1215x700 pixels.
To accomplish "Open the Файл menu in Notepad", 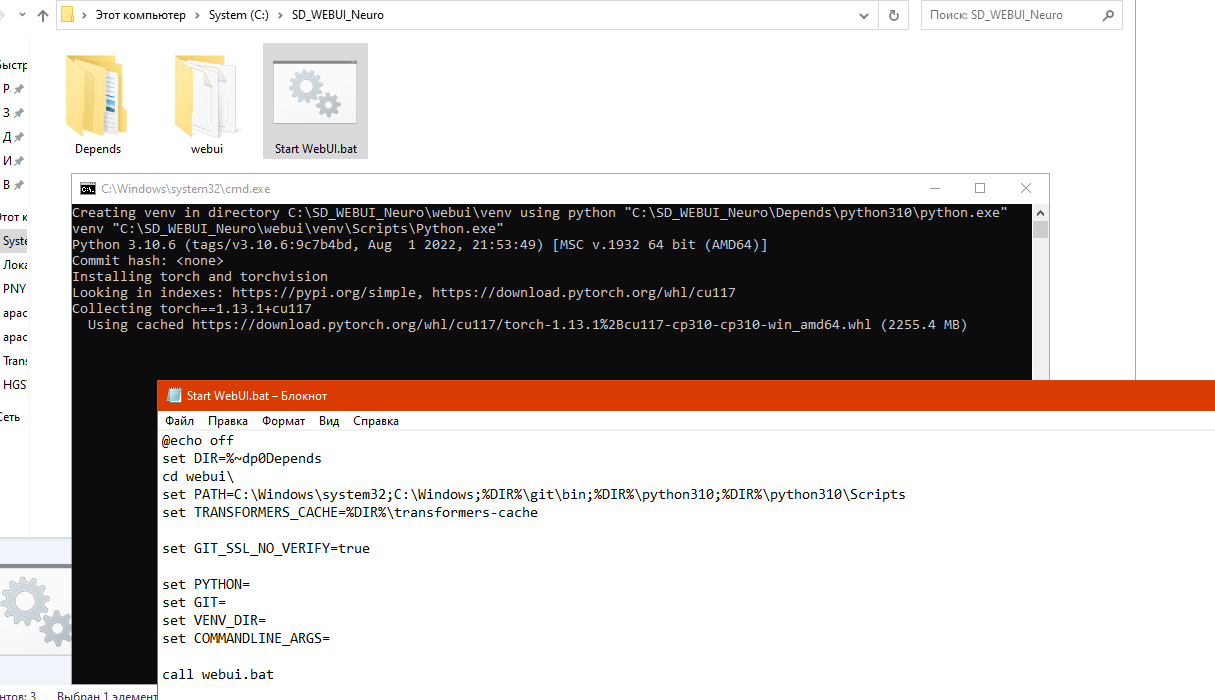I will pos(180,421).
